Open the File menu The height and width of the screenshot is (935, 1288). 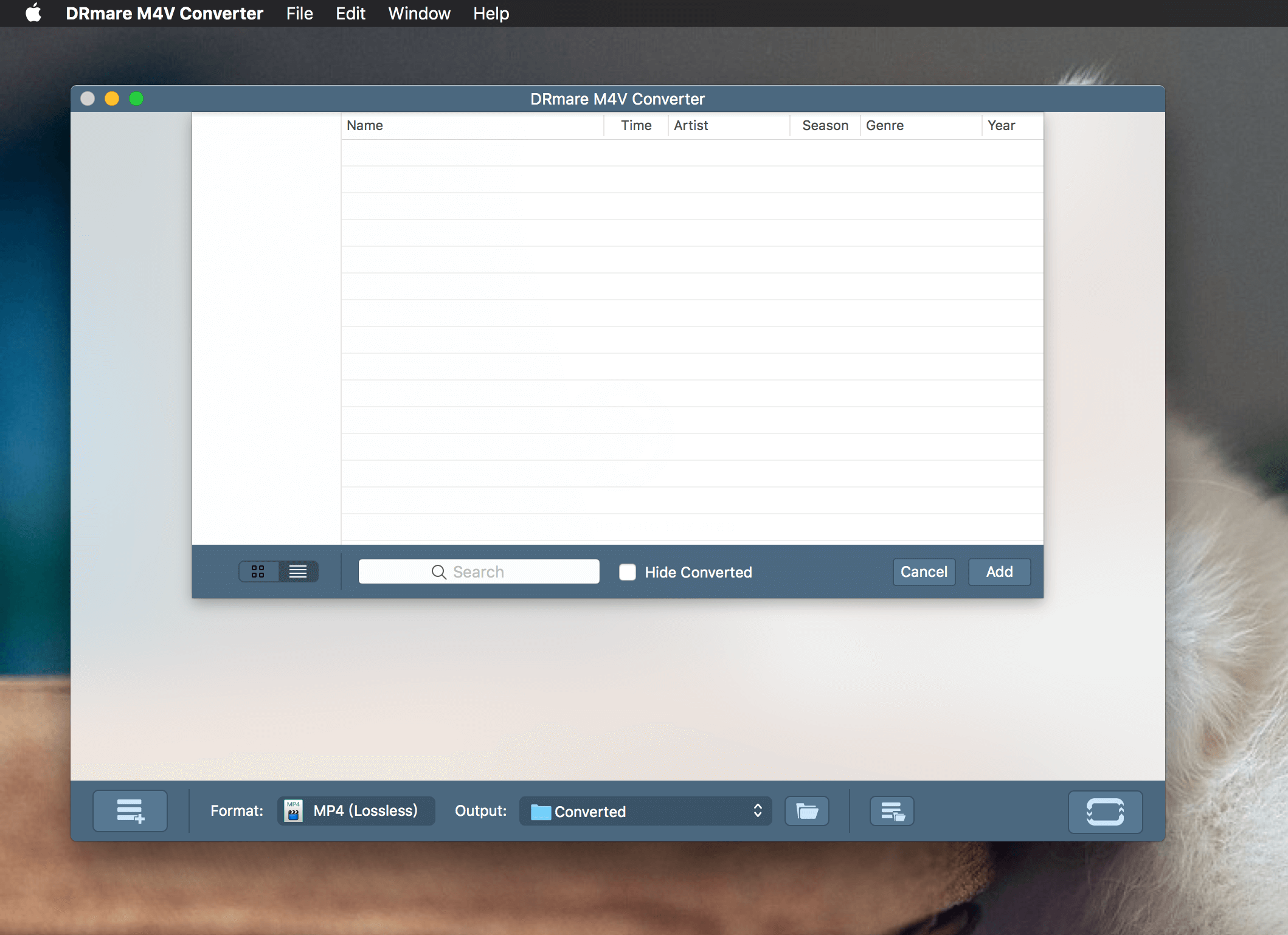pyautogui.click(x=299, y=13)
